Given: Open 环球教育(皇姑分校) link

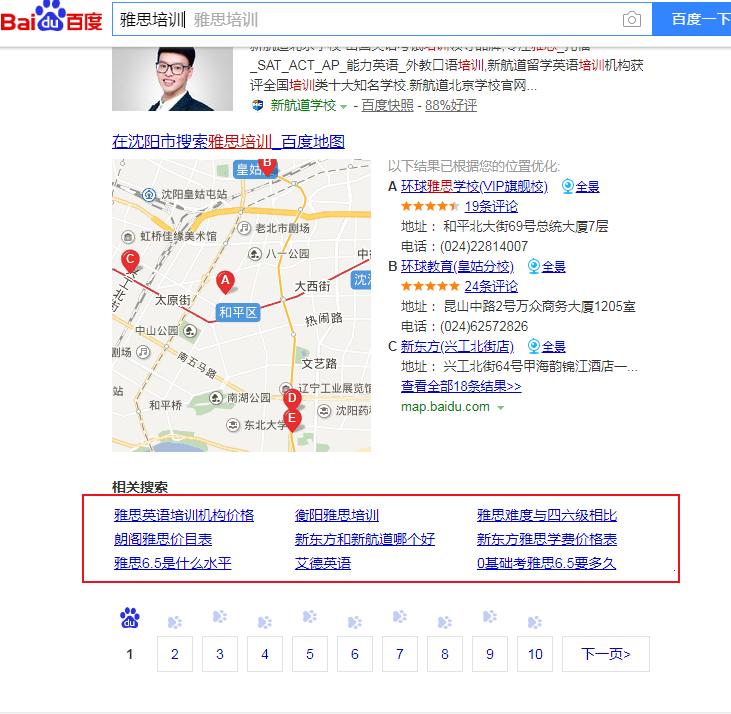Looking at the screenshot, I should [457, 267].
